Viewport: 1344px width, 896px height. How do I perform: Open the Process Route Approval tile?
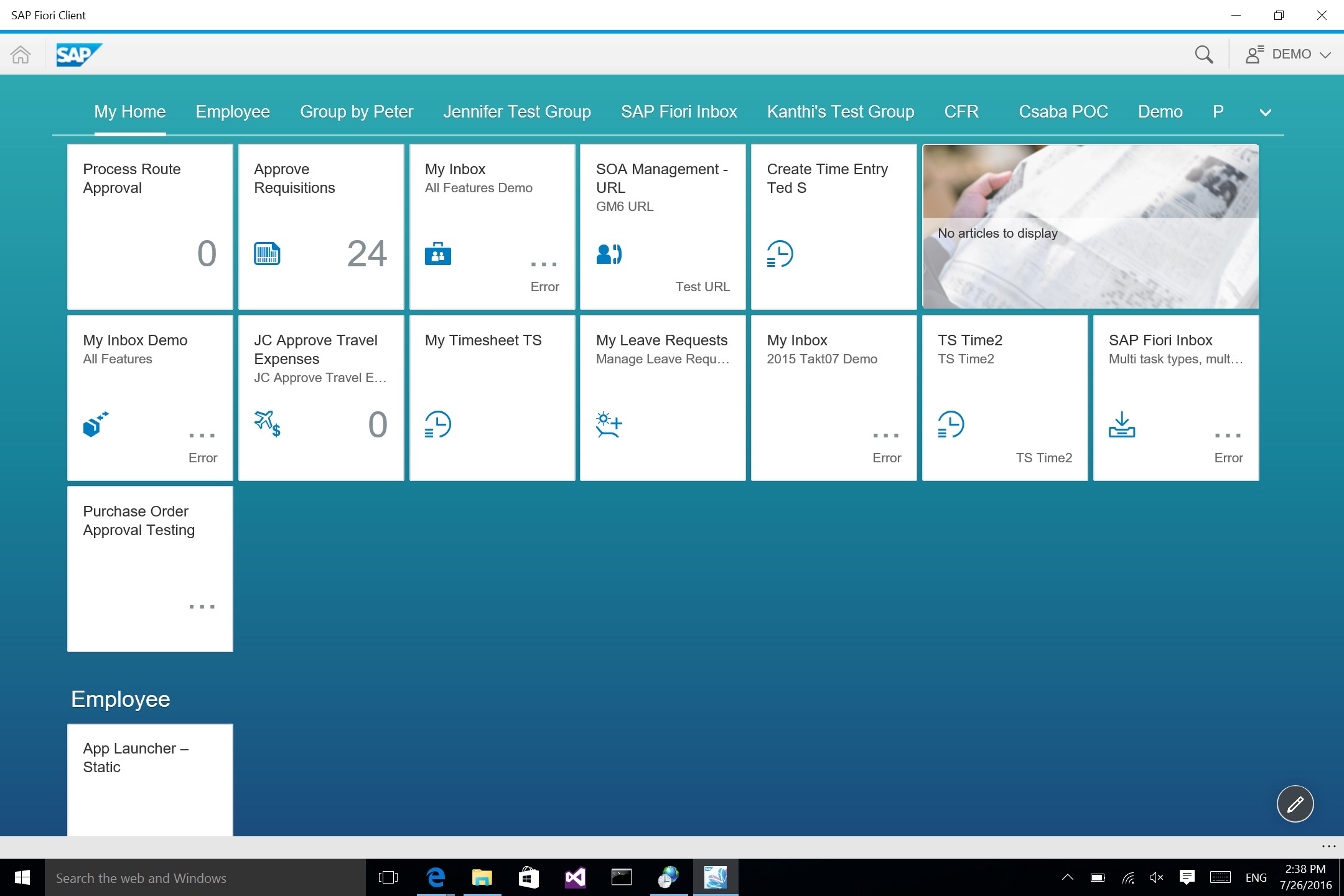pos(150,226)
